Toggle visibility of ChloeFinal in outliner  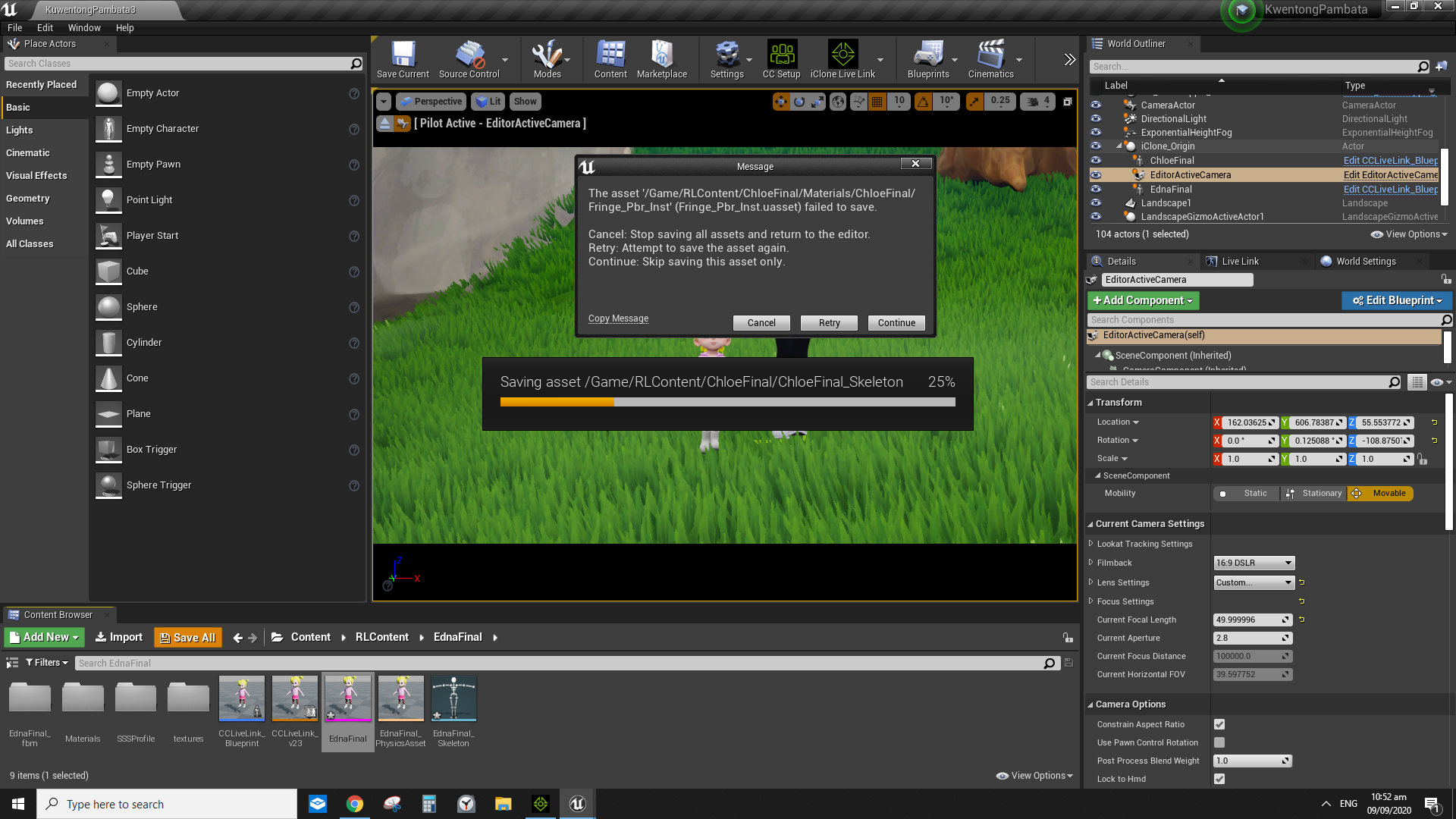click(1096, 160)
